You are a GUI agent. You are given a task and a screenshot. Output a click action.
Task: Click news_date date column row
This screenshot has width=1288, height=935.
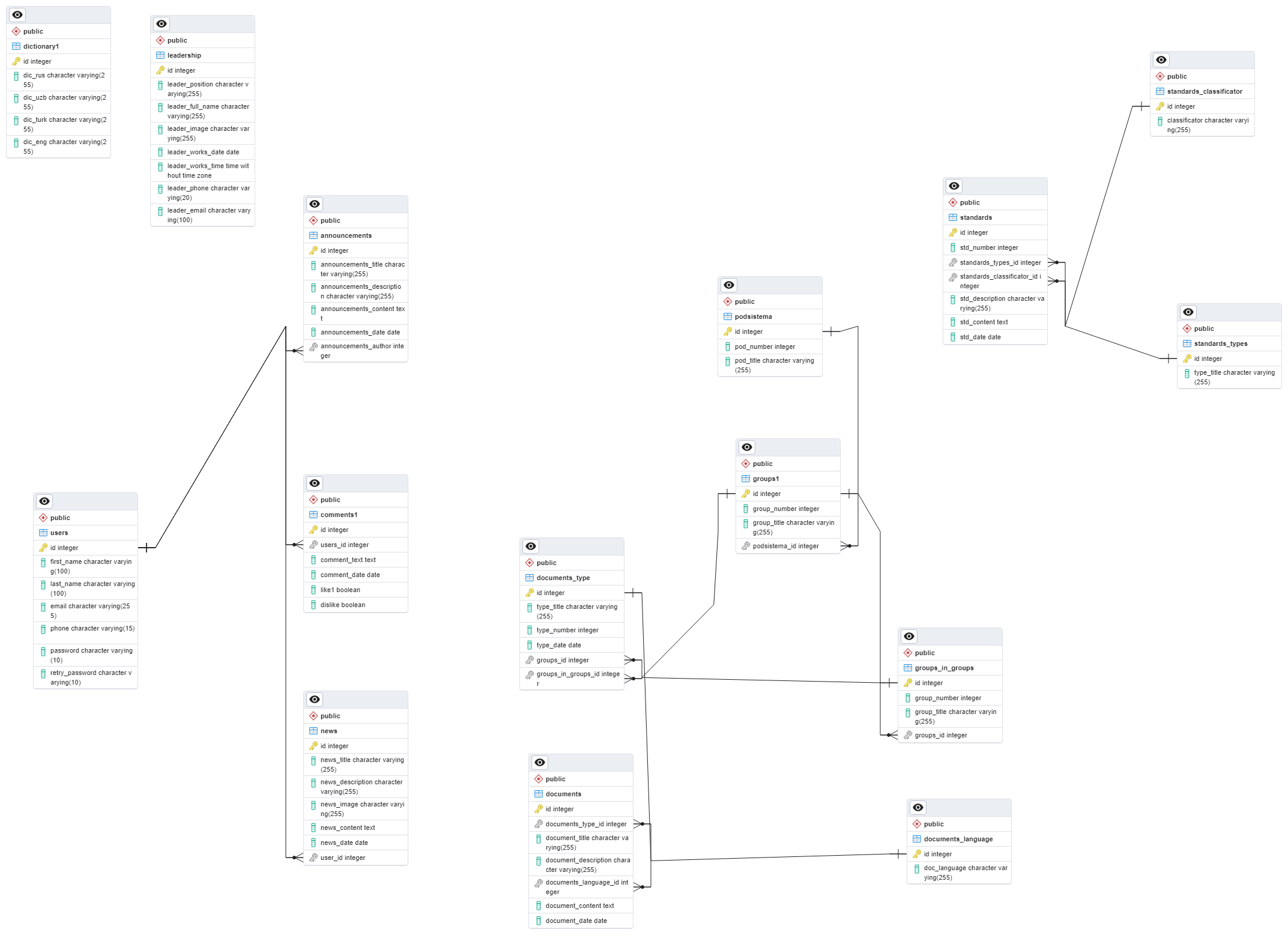coord(344,843)
